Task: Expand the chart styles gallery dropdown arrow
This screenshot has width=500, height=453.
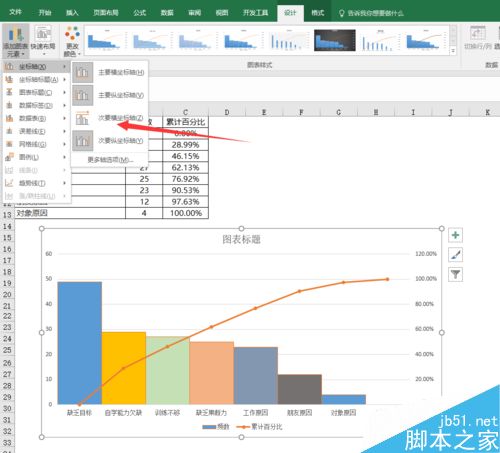Action: pyautogui.click(x=453, y=51)
